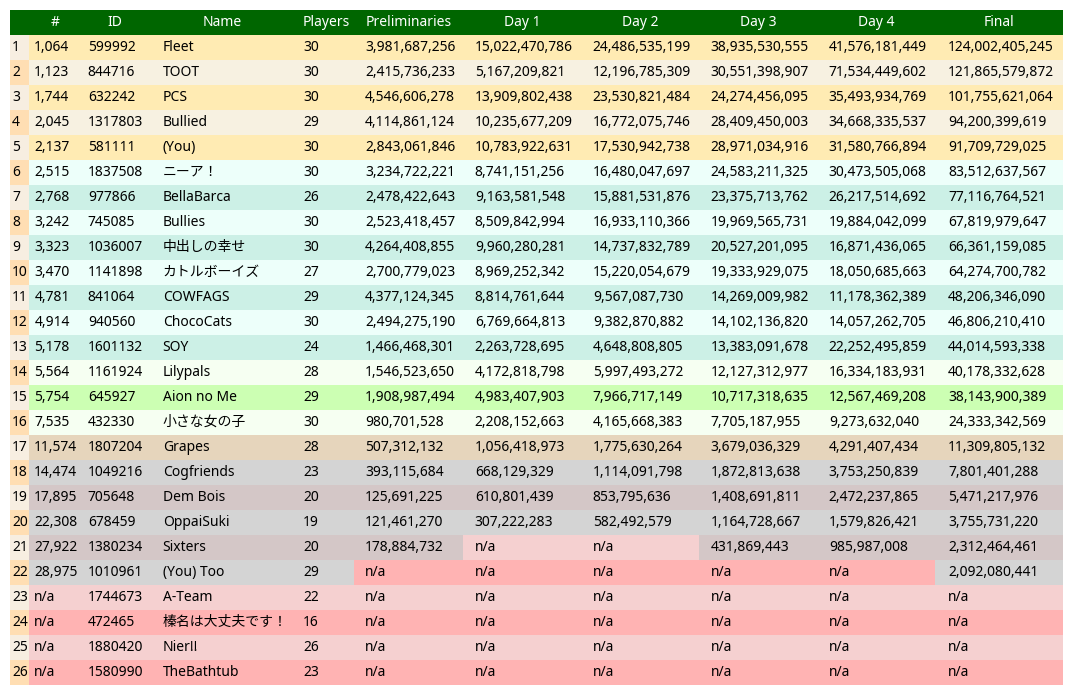Select the team name SOY
This screenshot has height=695, width=1072.
[176, 346]
